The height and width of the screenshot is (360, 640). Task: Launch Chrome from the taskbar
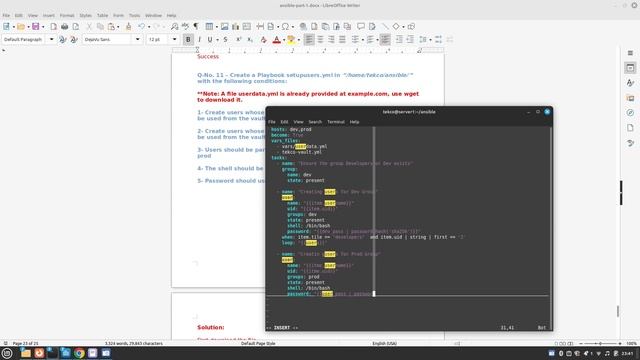tap(79, 353)
